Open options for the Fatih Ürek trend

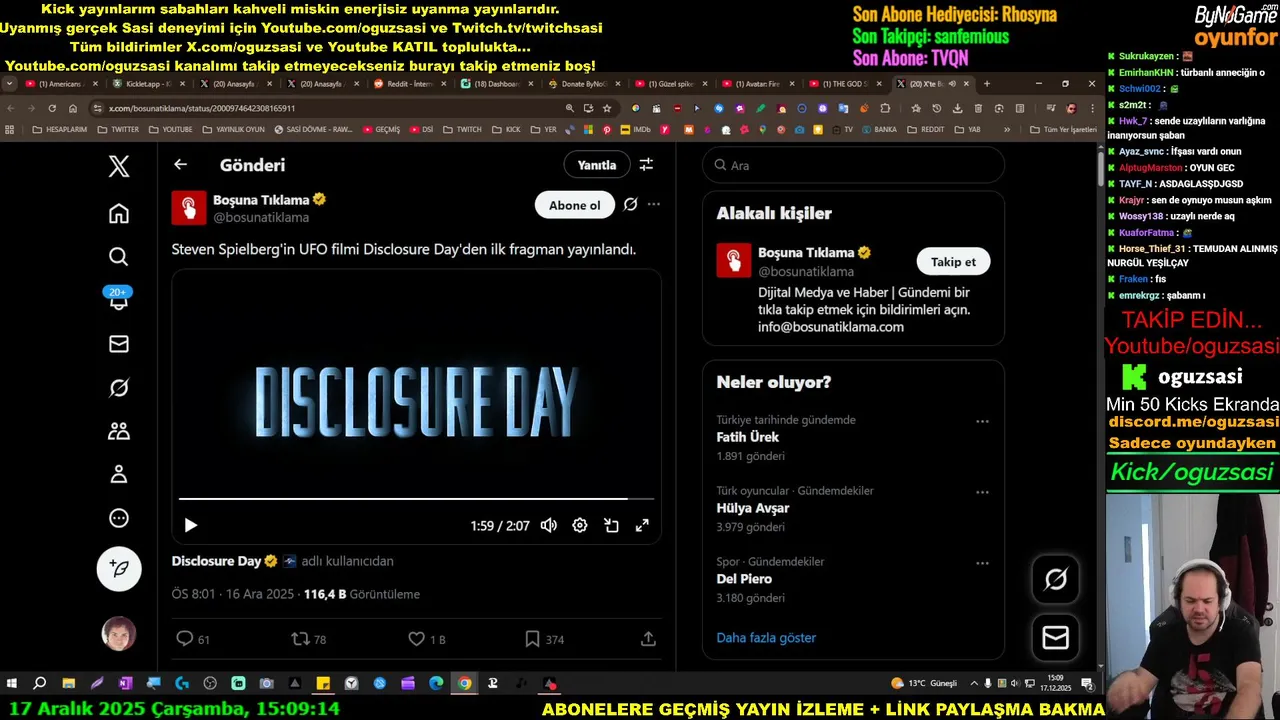tap(982, 421)
